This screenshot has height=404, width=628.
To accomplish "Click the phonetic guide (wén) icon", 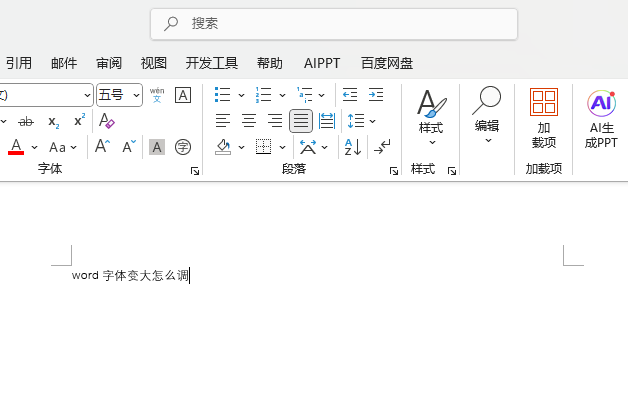I will [157, 95].
